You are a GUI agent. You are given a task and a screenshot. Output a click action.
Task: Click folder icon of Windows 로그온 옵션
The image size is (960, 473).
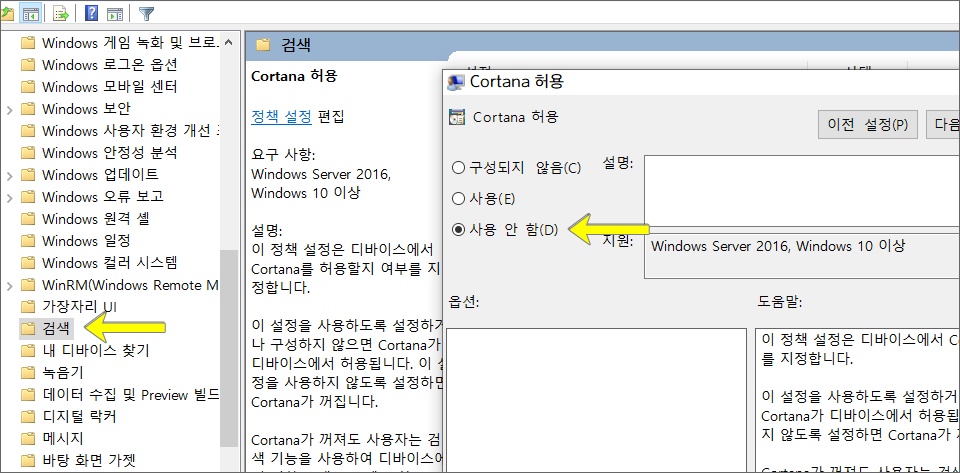coord(28,65)
